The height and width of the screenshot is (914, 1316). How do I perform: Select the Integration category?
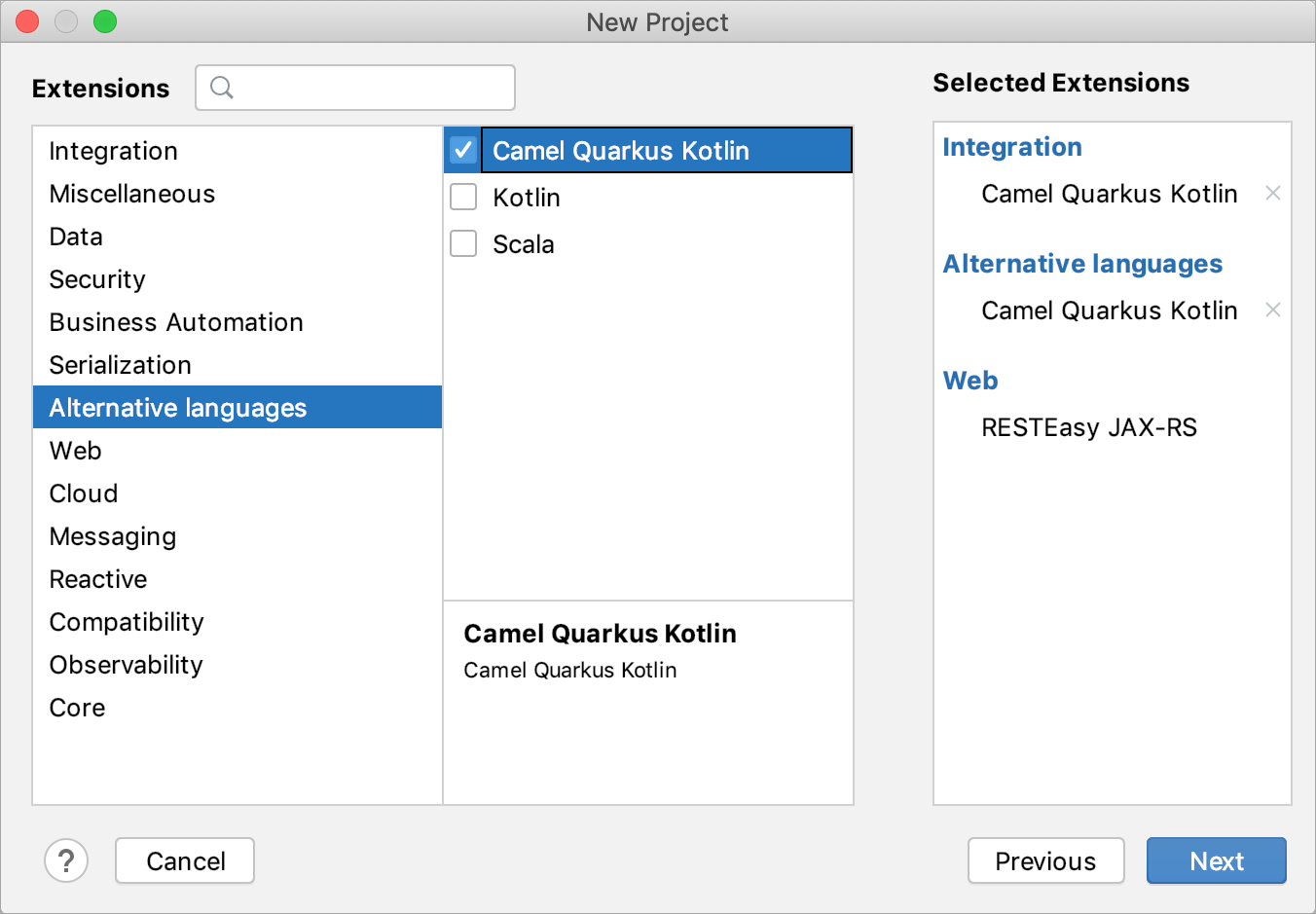pos(238,151)
